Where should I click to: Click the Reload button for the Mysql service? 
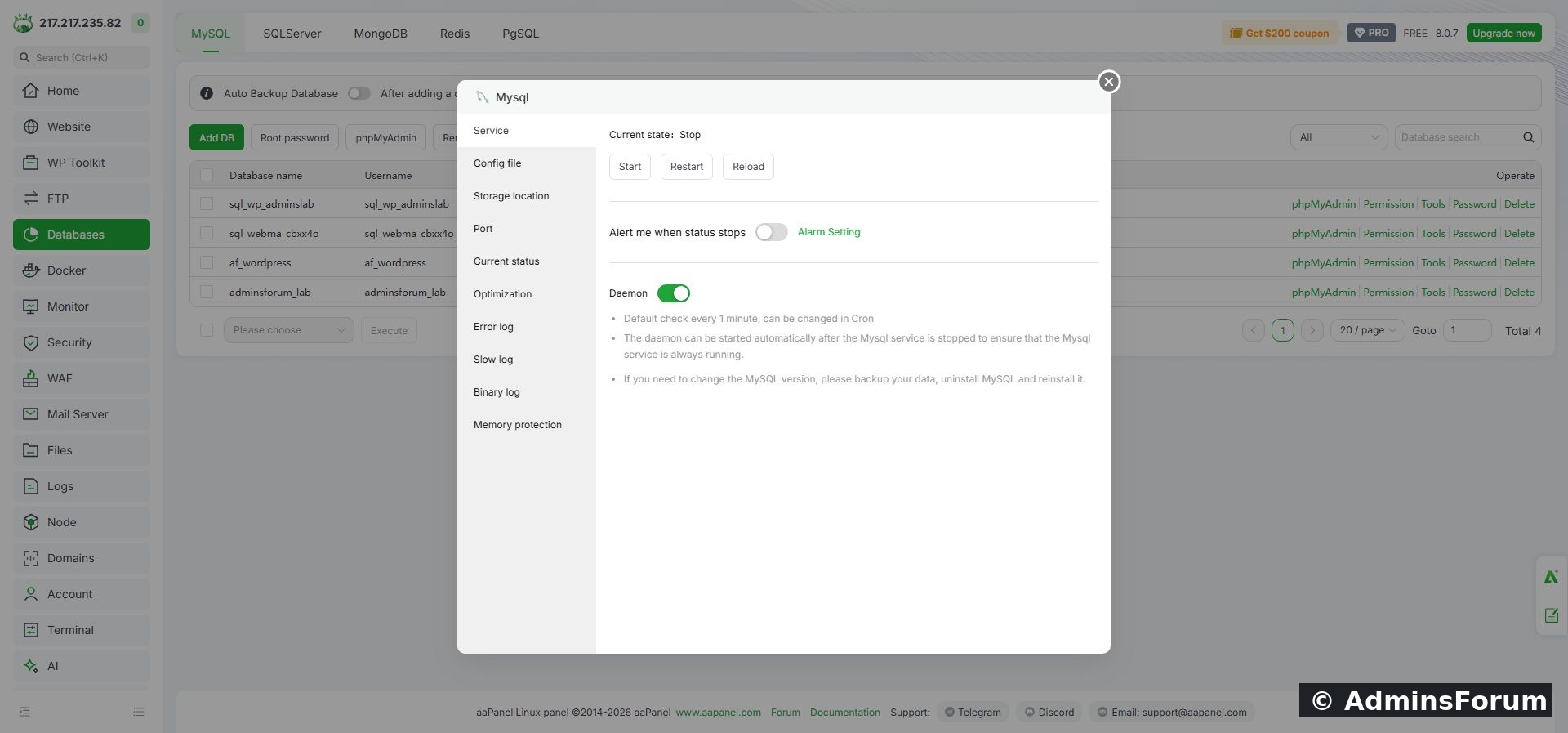(x=748, y=167)
